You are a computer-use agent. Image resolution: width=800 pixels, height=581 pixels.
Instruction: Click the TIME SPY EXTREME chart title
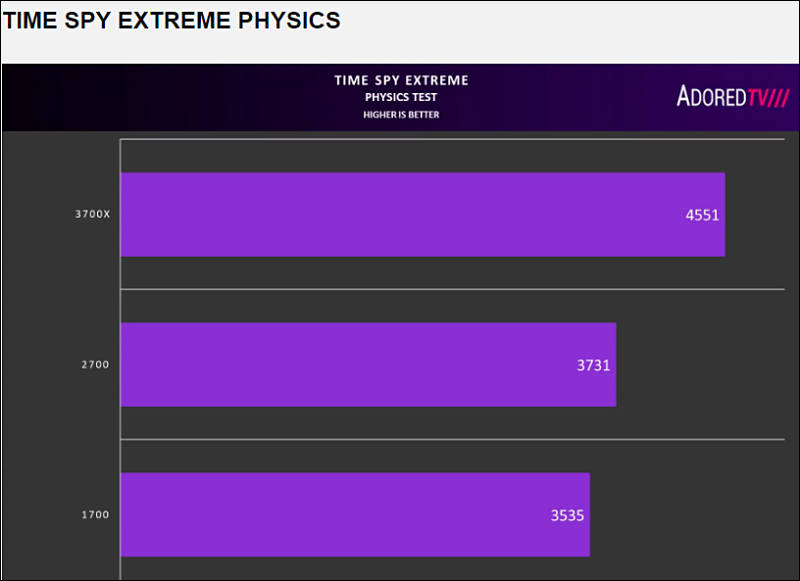[x=401, y=80]
